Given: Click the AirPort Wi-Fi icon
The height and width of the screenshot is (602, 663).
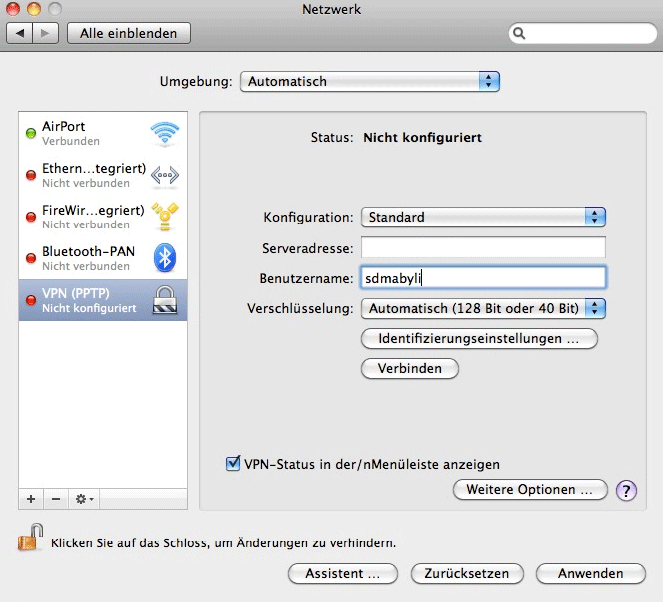Looking at the screenshot, I should (x=165, y=133).
